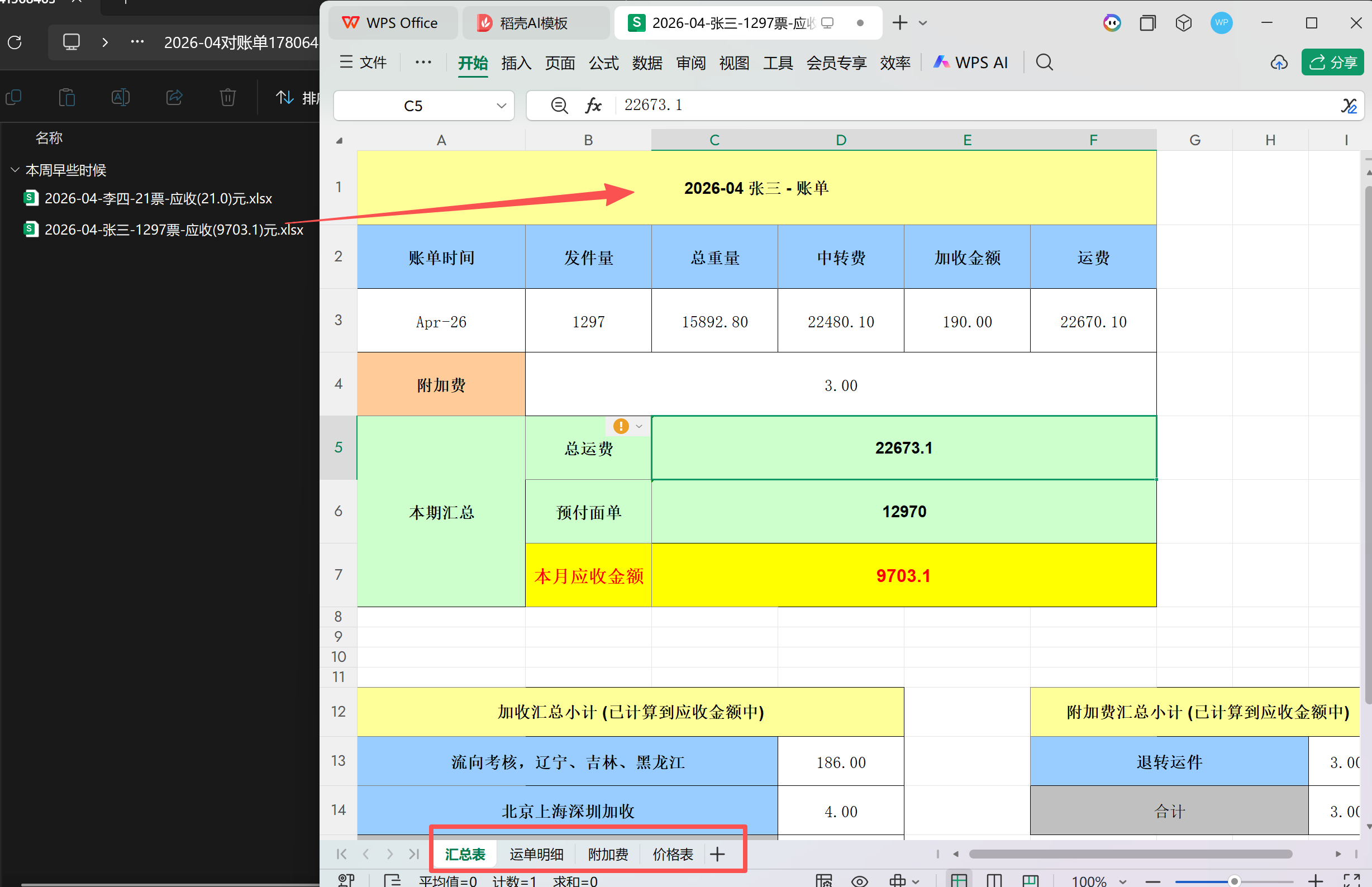Click the zoom-out minus in status bar

[1152, 881]
